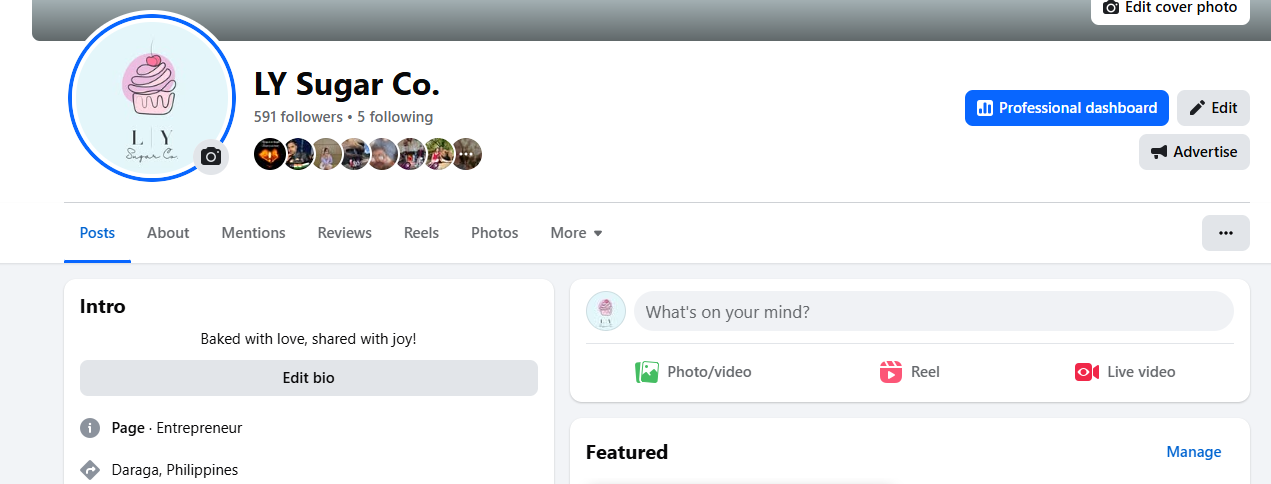Open the Professional dashboard
Image resolution: width=1271 pixels, height=484 pixels.
[1066, 108]
